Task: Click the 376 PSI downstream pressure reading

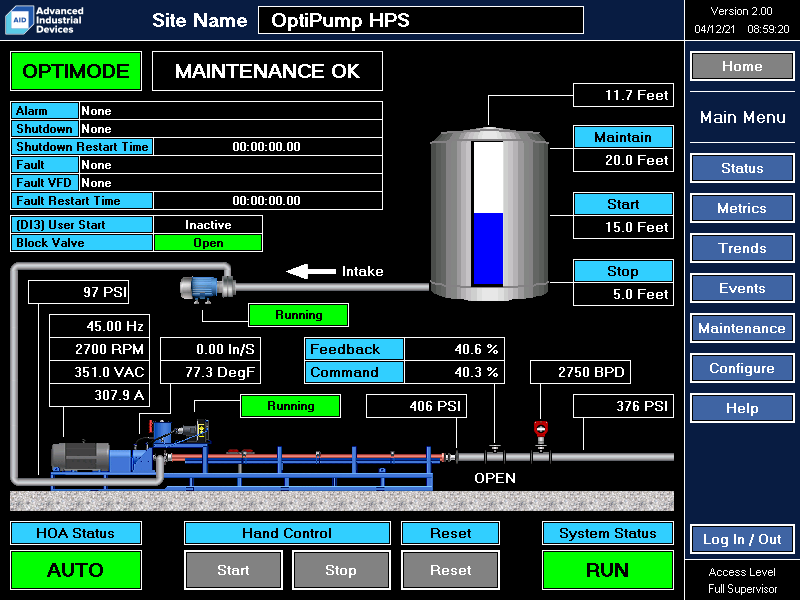Action: pos(623,406)
